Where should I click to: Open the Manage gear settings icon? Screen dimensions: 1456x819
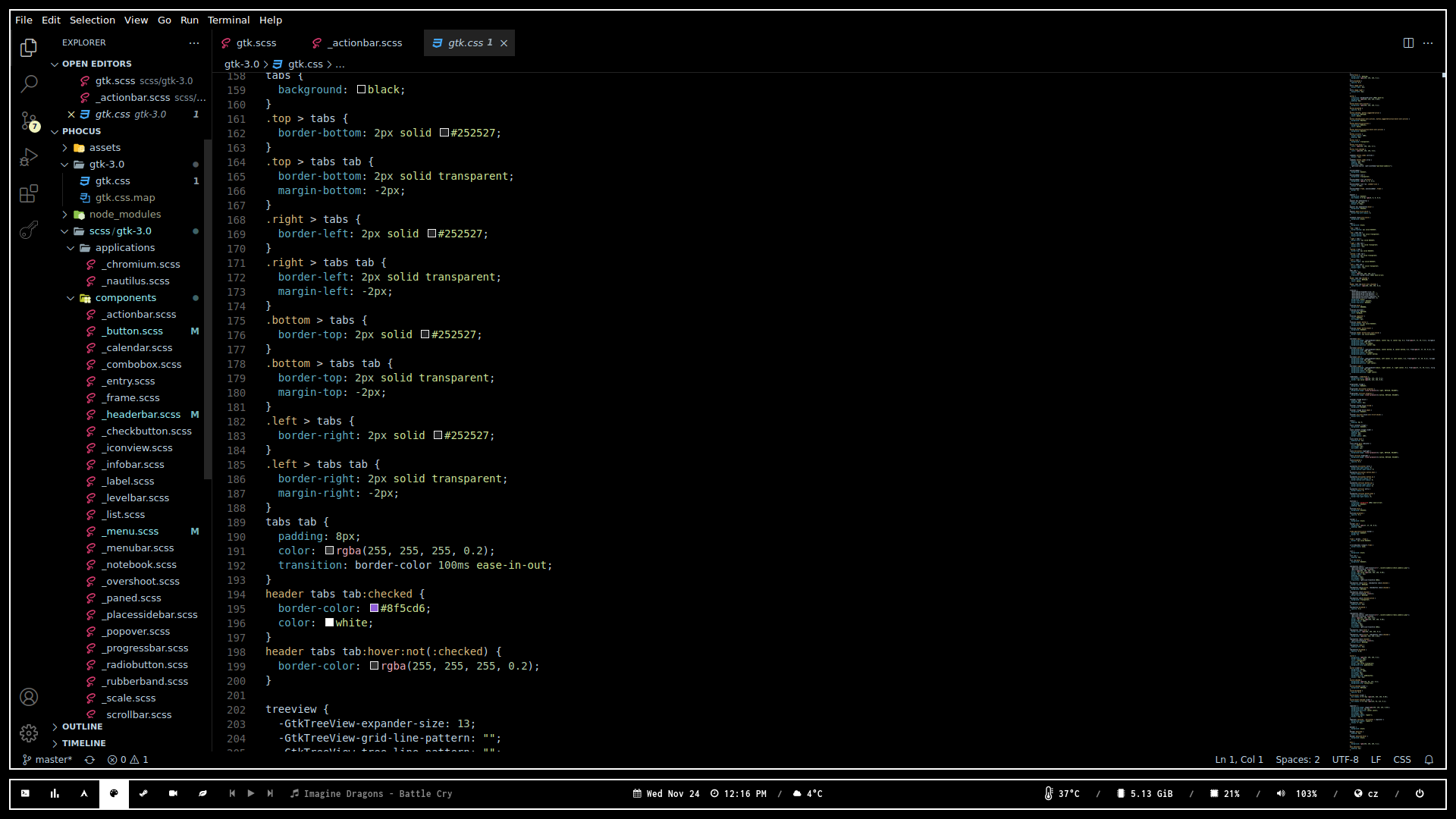point(29,733)
